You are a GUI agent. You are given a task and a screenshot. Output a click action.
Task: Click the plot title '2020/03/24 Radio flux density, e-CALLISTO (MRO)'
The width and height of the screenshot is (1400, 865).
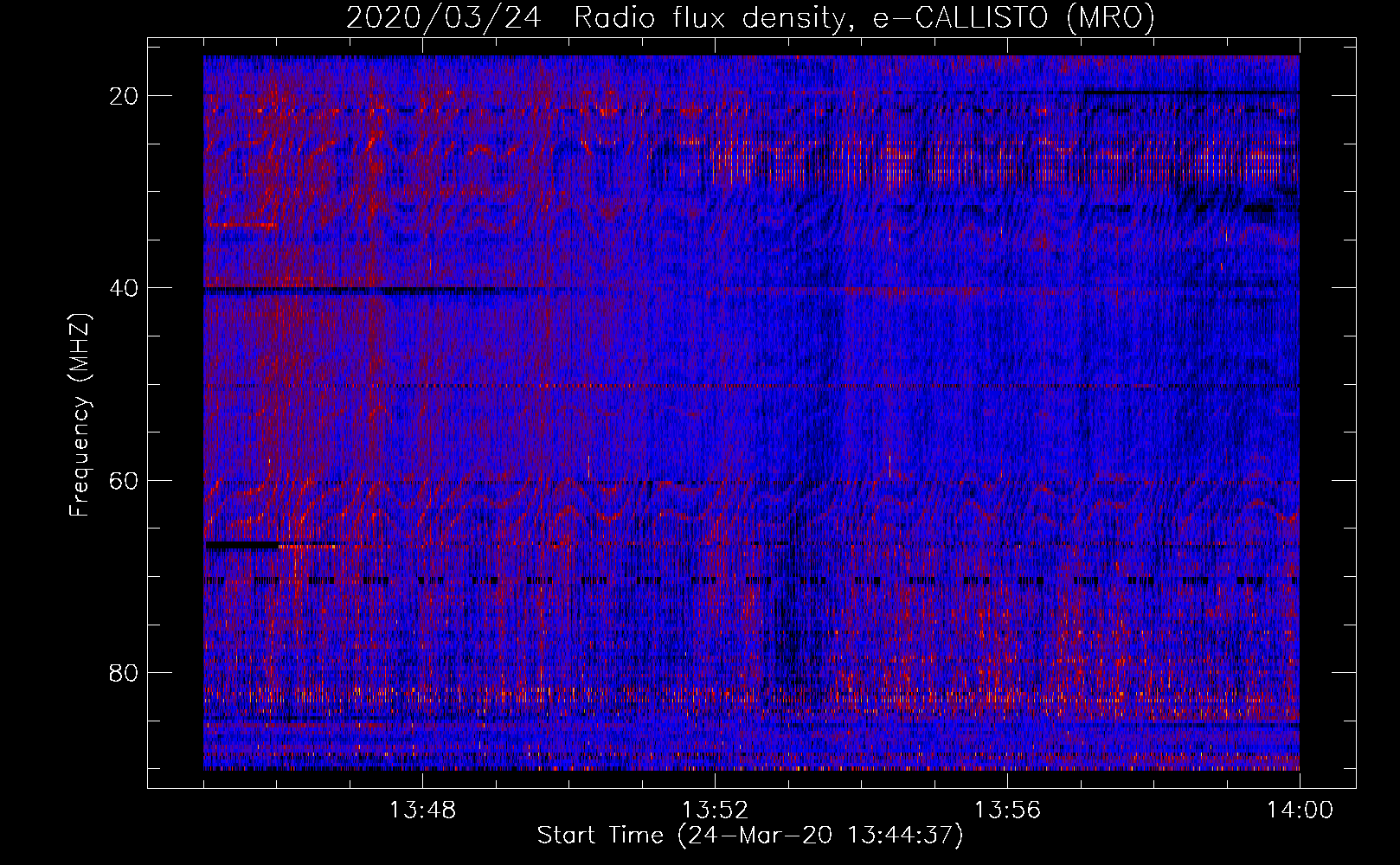750,17
